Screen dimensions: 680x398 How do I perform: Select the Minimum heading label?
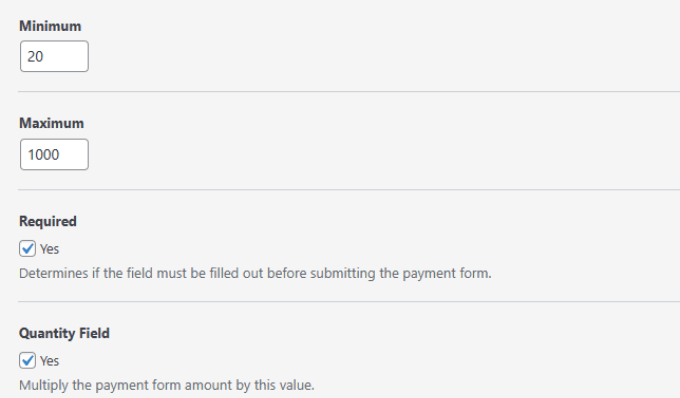coord(50,26)
